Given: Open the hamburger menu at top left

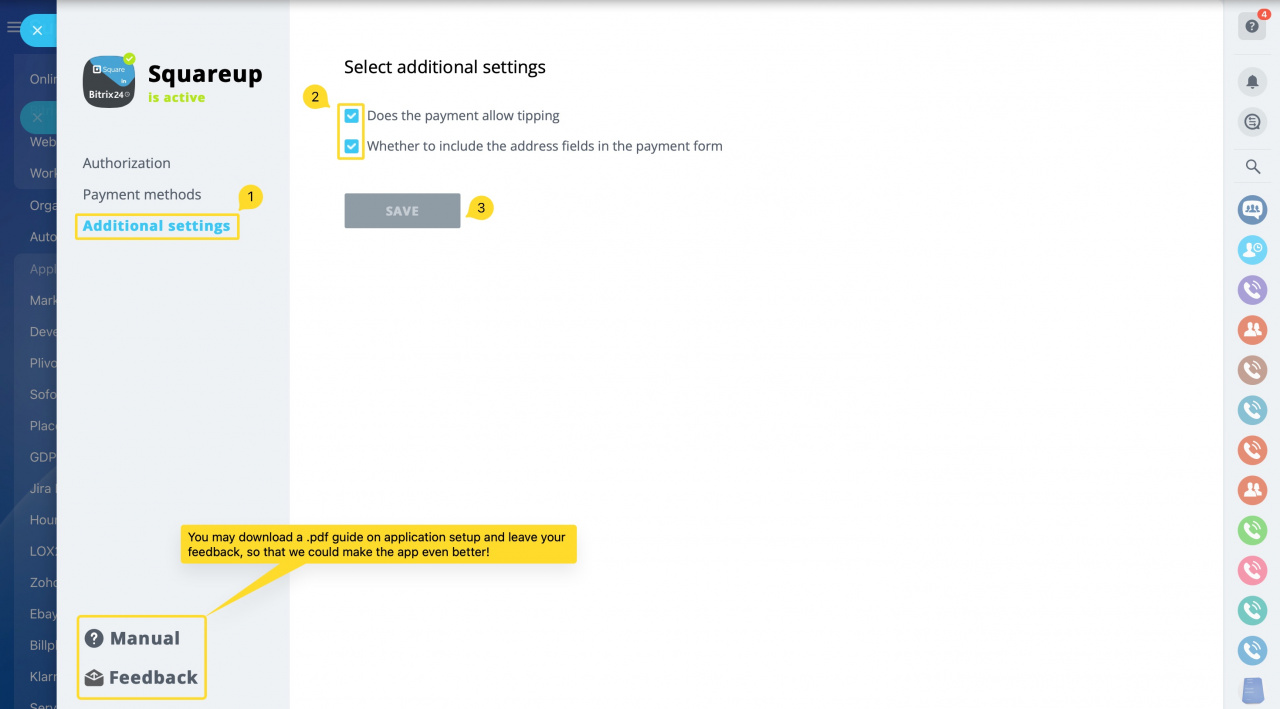Looking at the screenshot, I should click(x=12, y=27).
